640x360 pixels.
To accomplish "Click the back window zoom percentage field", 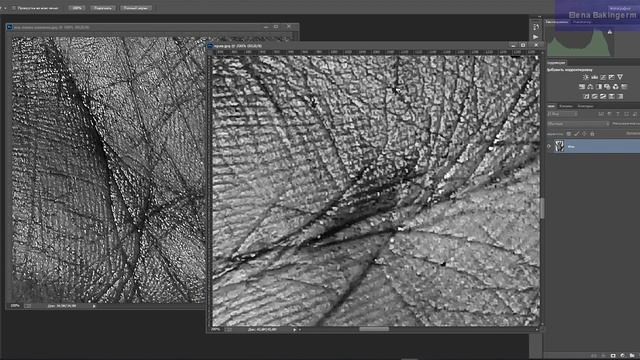I will [x=15, y=306].
